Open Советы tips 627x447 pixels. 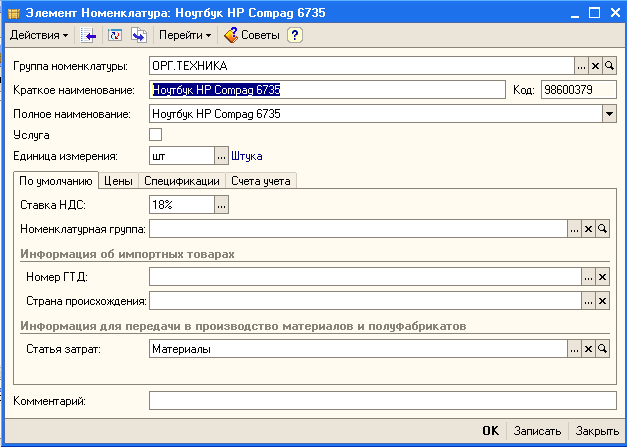click(x=252, y=35)
